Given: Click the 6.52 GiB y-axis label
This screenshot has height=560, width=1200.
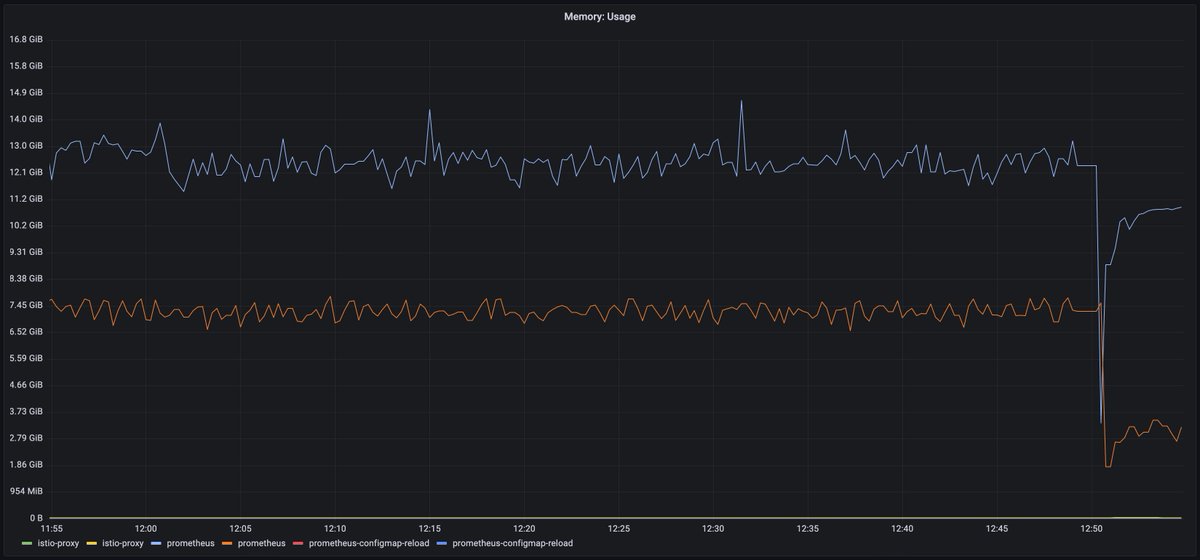Looking at the screenshot, I should pos(25,331).
